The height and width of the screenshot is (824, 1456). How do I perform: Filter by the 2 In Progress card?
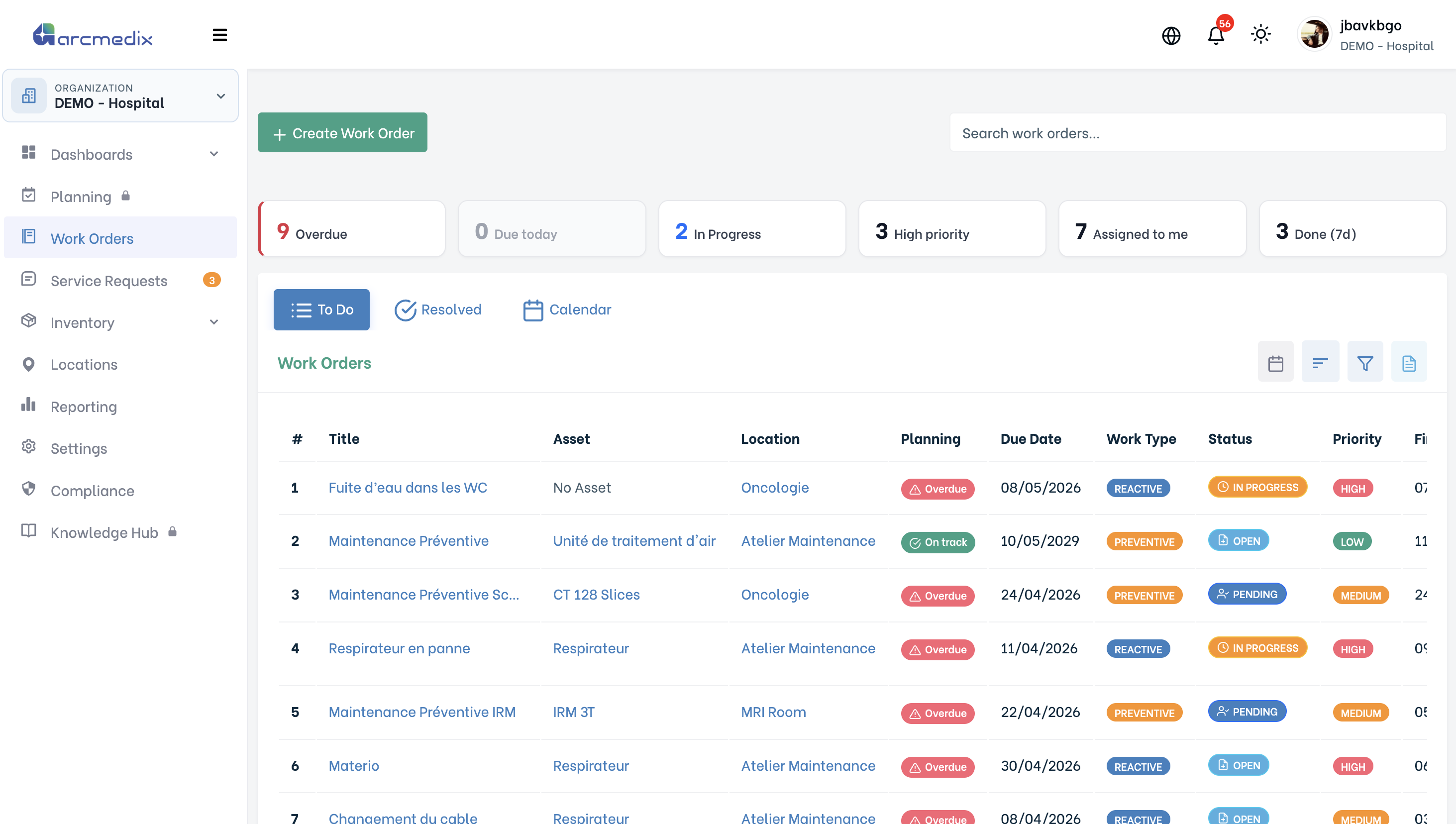point(752,229)
